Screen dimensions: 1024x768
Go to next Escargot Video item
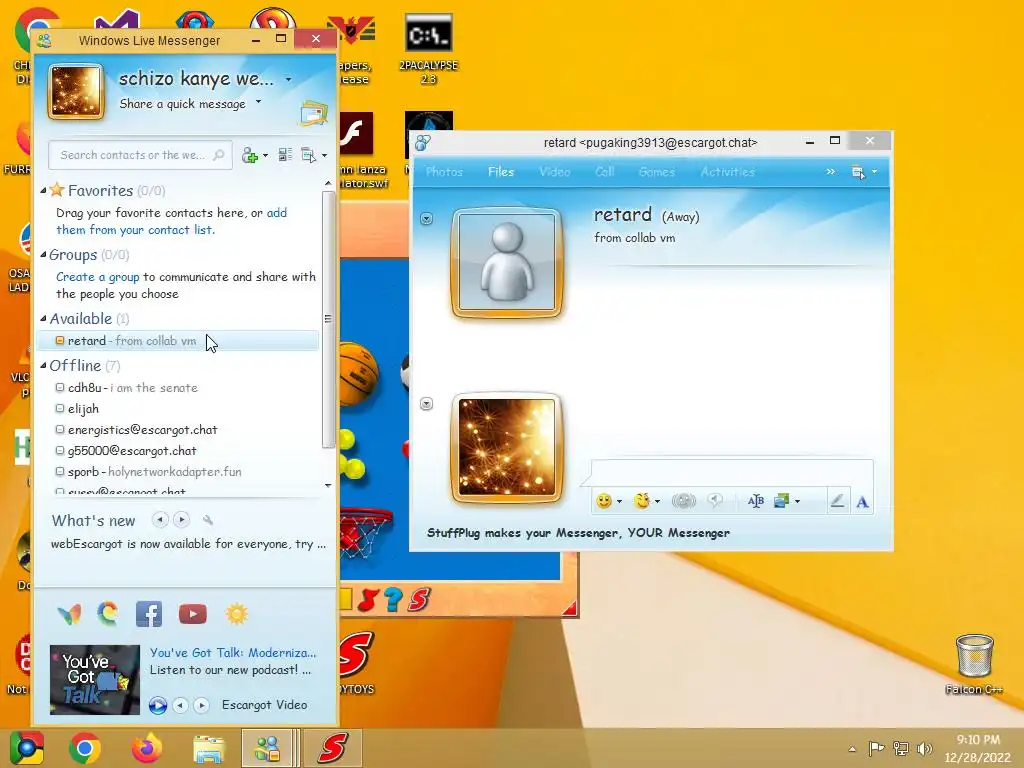(202, 705)
